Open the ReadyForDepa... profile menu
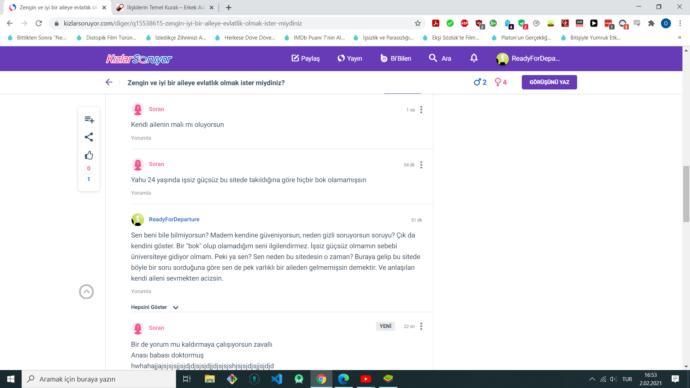Image resolution: width=690 pixels, height=388 pixels. point(528,58)
